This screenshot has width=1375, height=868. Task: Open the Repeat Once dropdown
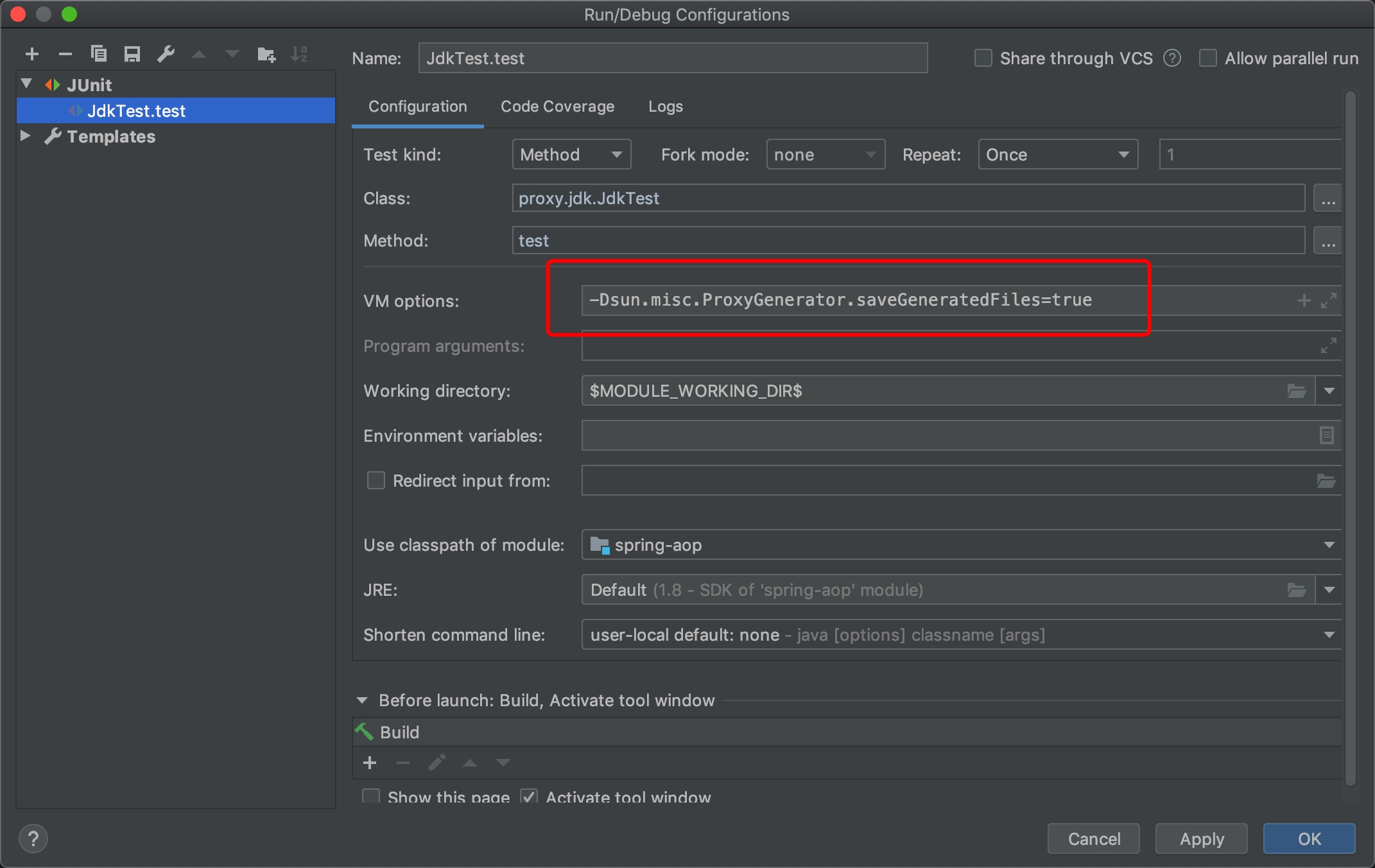click(x=1057, y=155)
